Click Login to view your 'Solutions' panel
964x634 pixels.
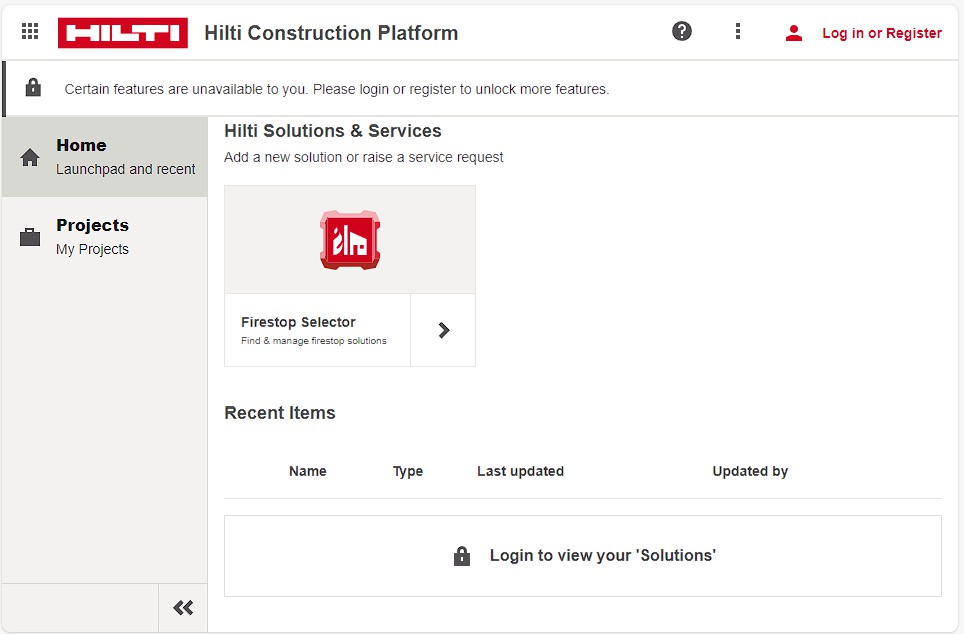click(583, 556)
